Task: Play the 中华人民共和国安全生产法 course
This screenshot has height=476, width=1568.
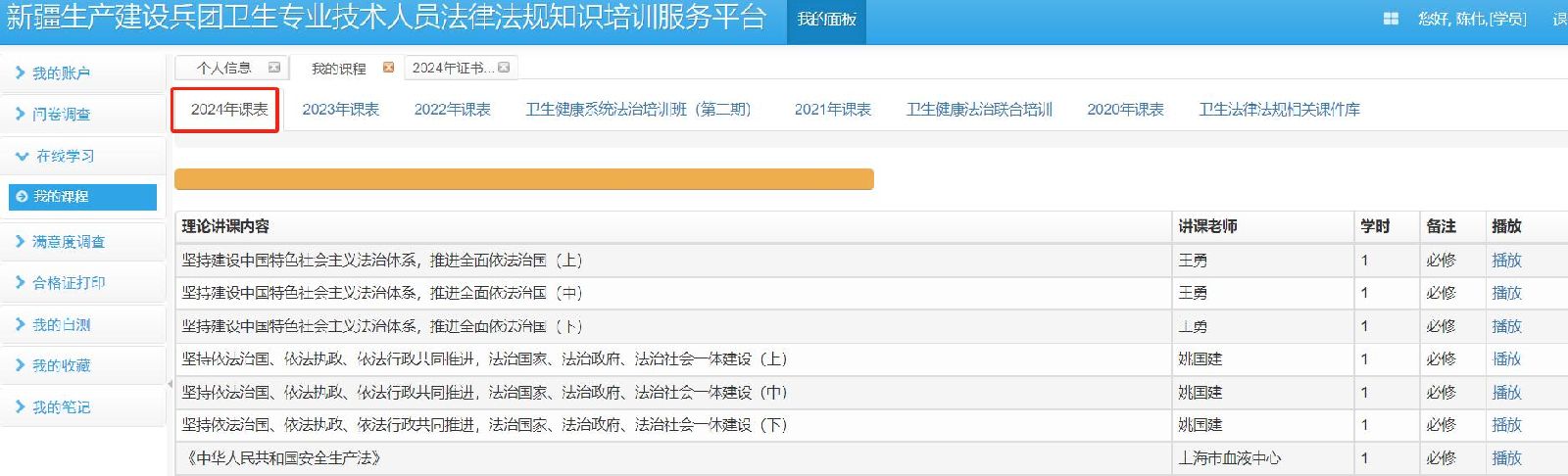Action: click(x=1506, y=457)
